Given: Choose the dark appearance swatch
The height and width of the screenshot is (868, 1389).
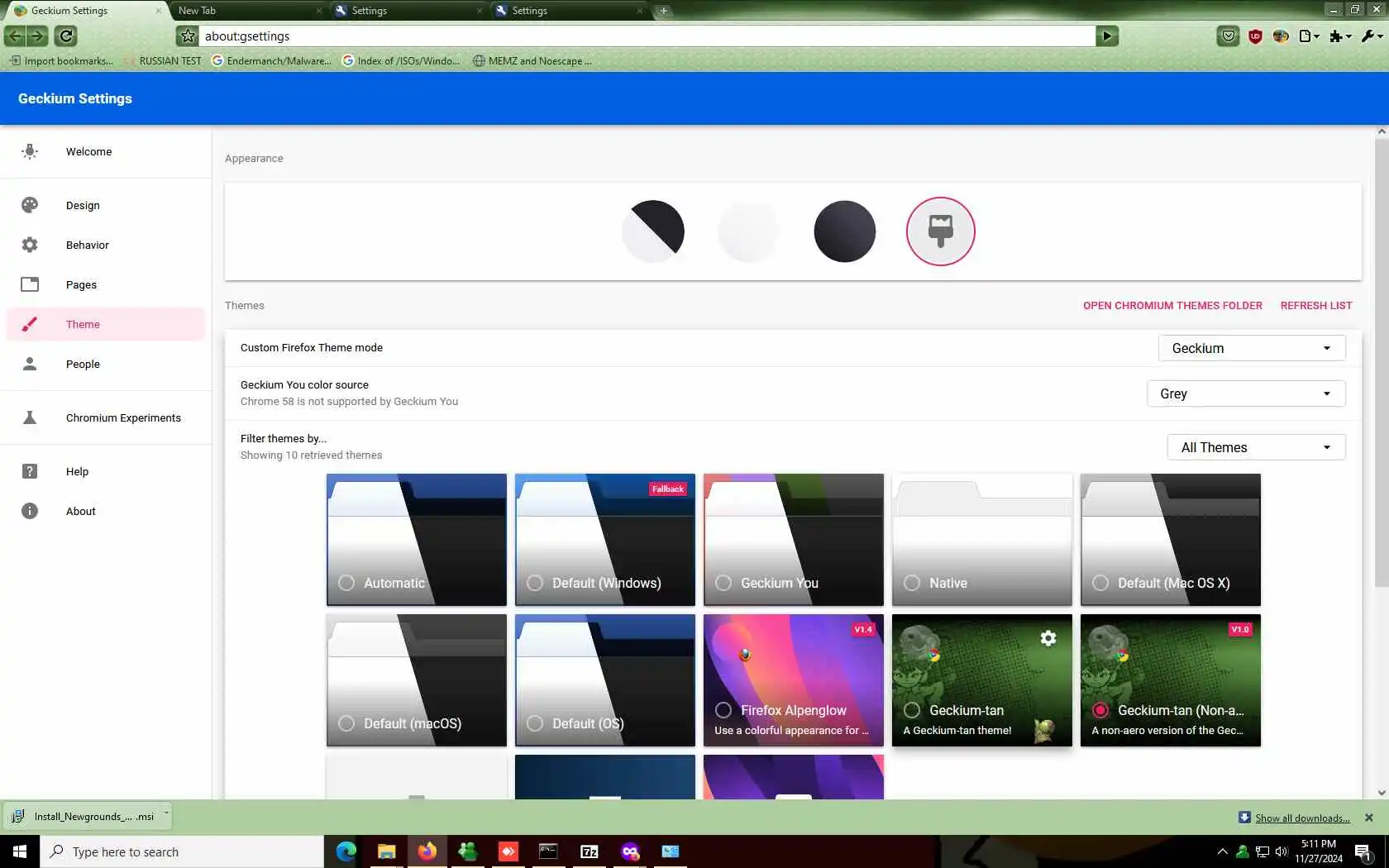Looking at the screenshot, I should coord(845,231).
